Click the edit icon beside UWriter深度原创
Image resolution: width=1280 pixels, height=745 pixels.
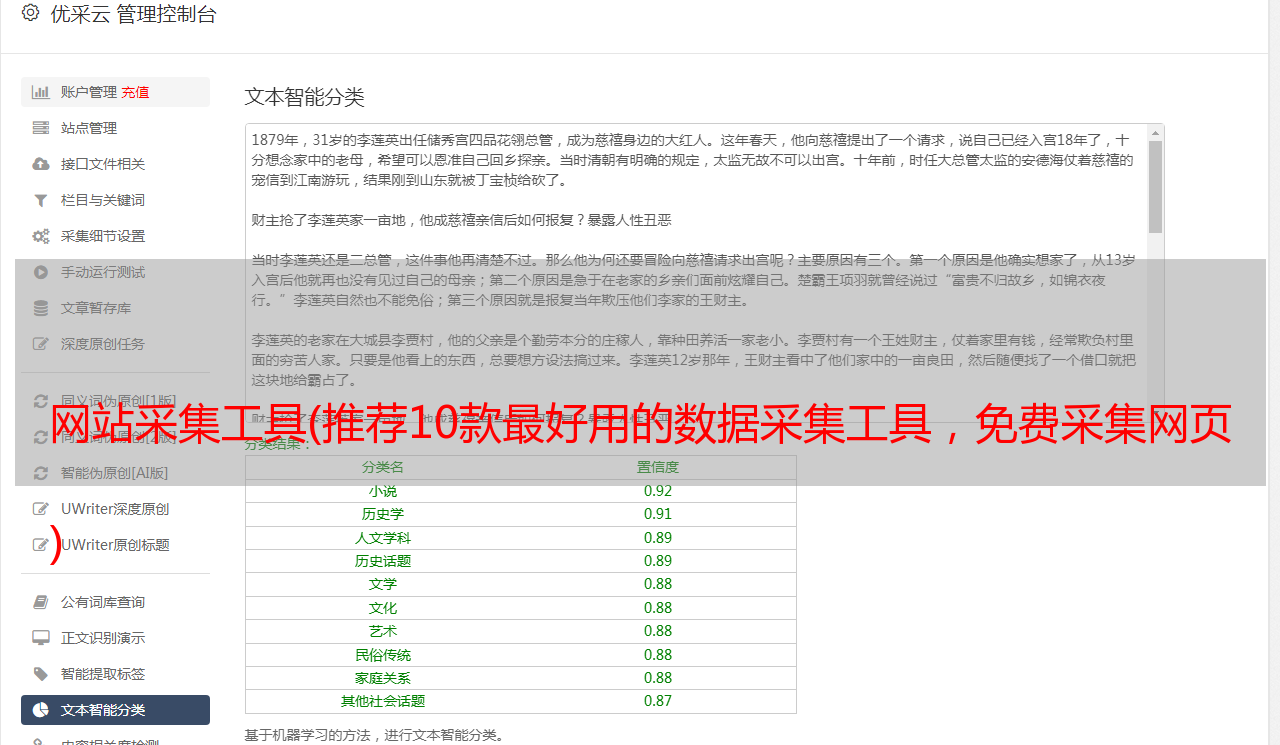click(x=41, y=509)
